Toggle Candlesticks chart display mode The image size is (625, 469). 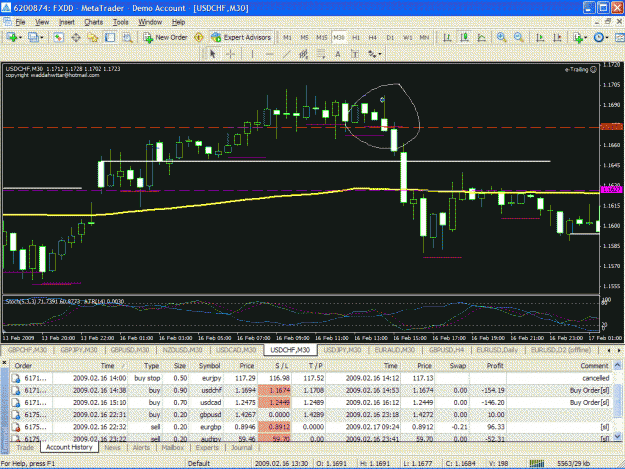tap(464, 37)
